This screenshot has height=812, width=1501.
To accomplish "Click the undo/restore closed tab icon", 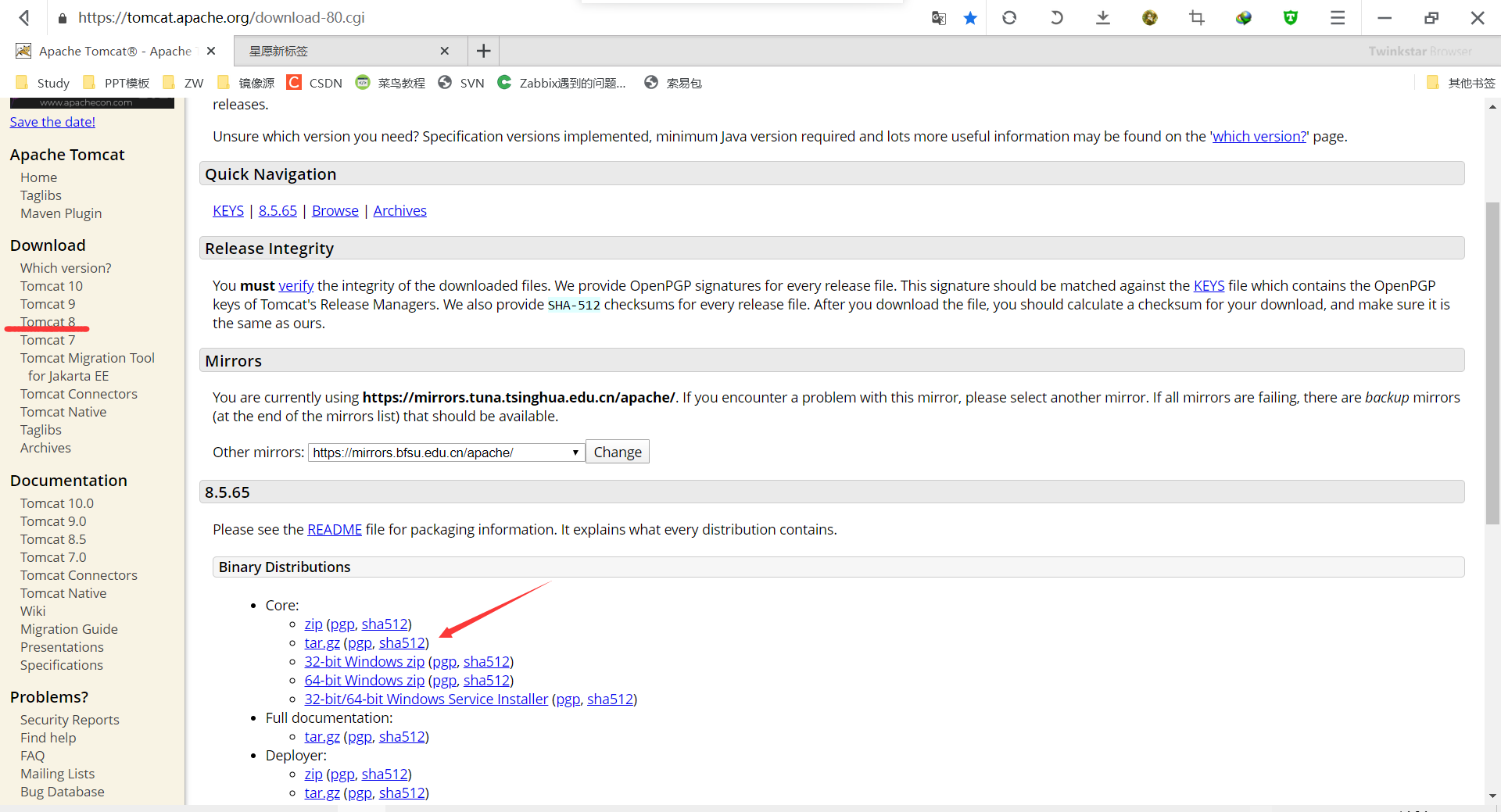I will (1056, 17).
